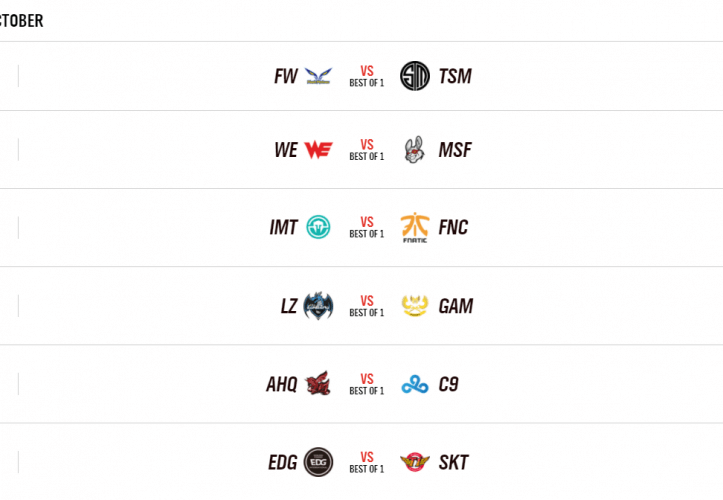Open the LZ vs GAM match row
Image resolution: width=723 pixels, height=500 pixels.
pyautogui.click(x=366, y=306)
